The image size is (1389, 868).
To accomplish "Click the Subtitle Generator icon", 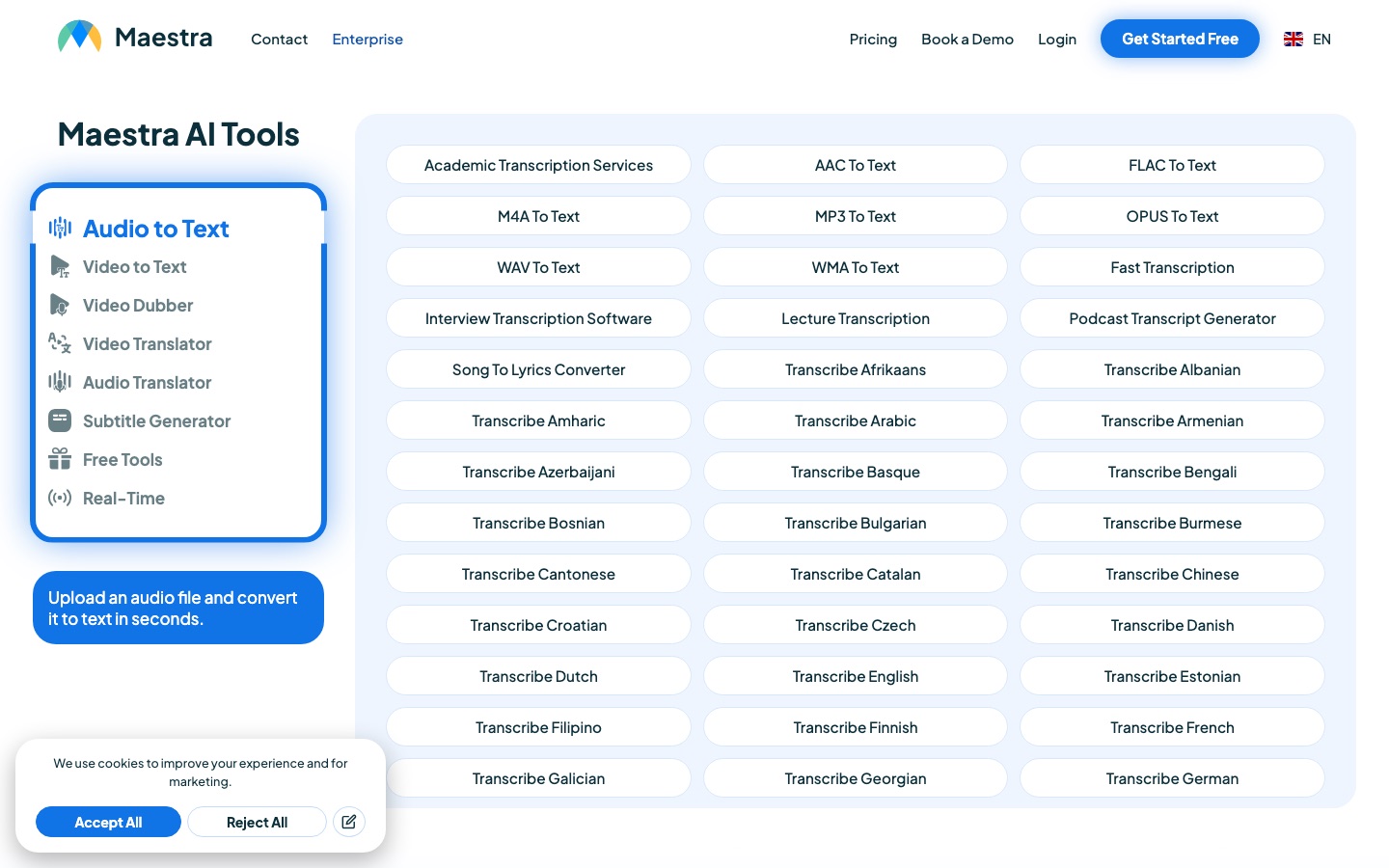I will (x=60, y=420).
